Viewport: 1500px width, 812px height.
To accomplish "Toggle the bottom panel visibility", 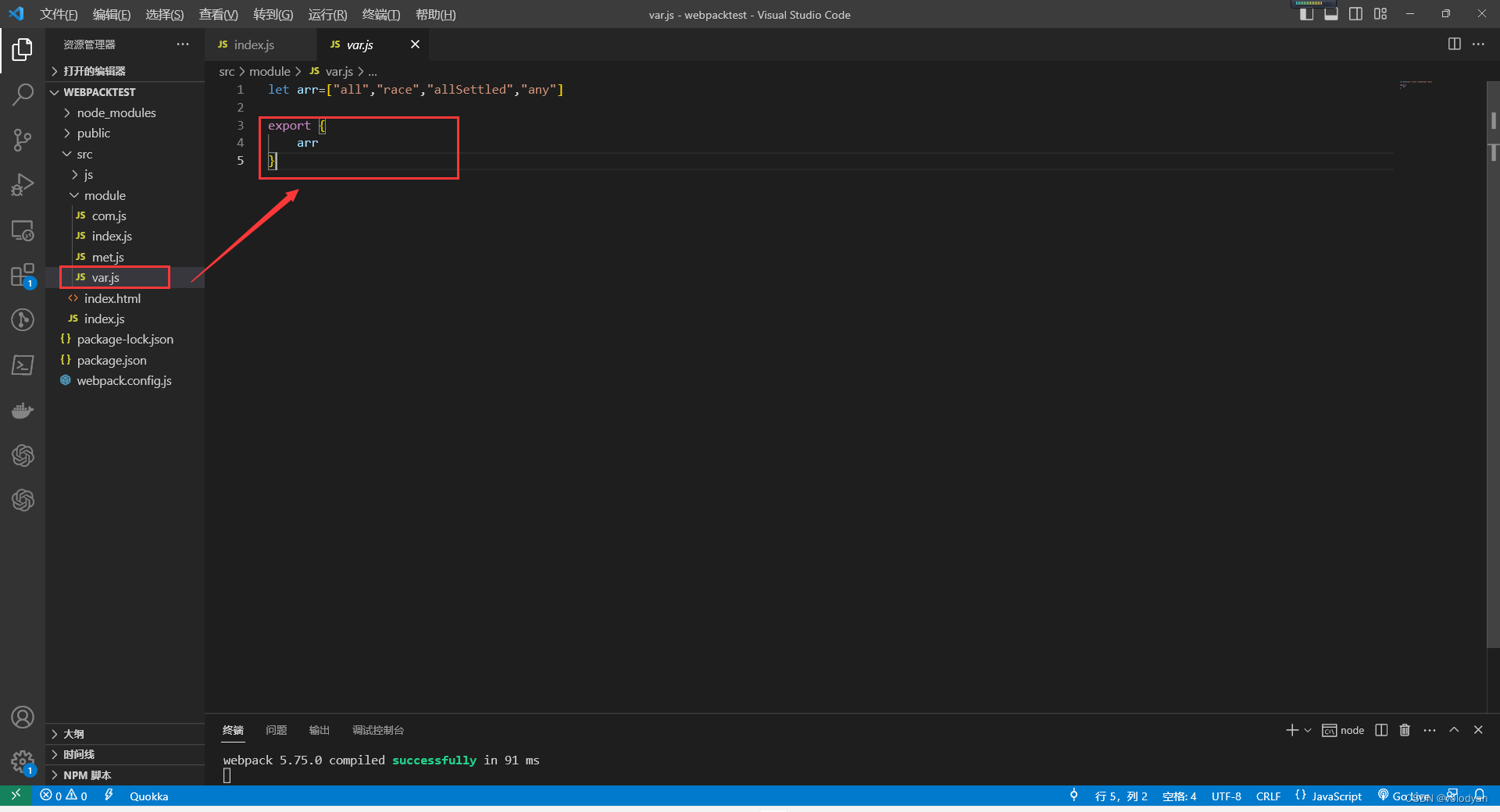I will pyautogui.click(x=1332, y=13).
